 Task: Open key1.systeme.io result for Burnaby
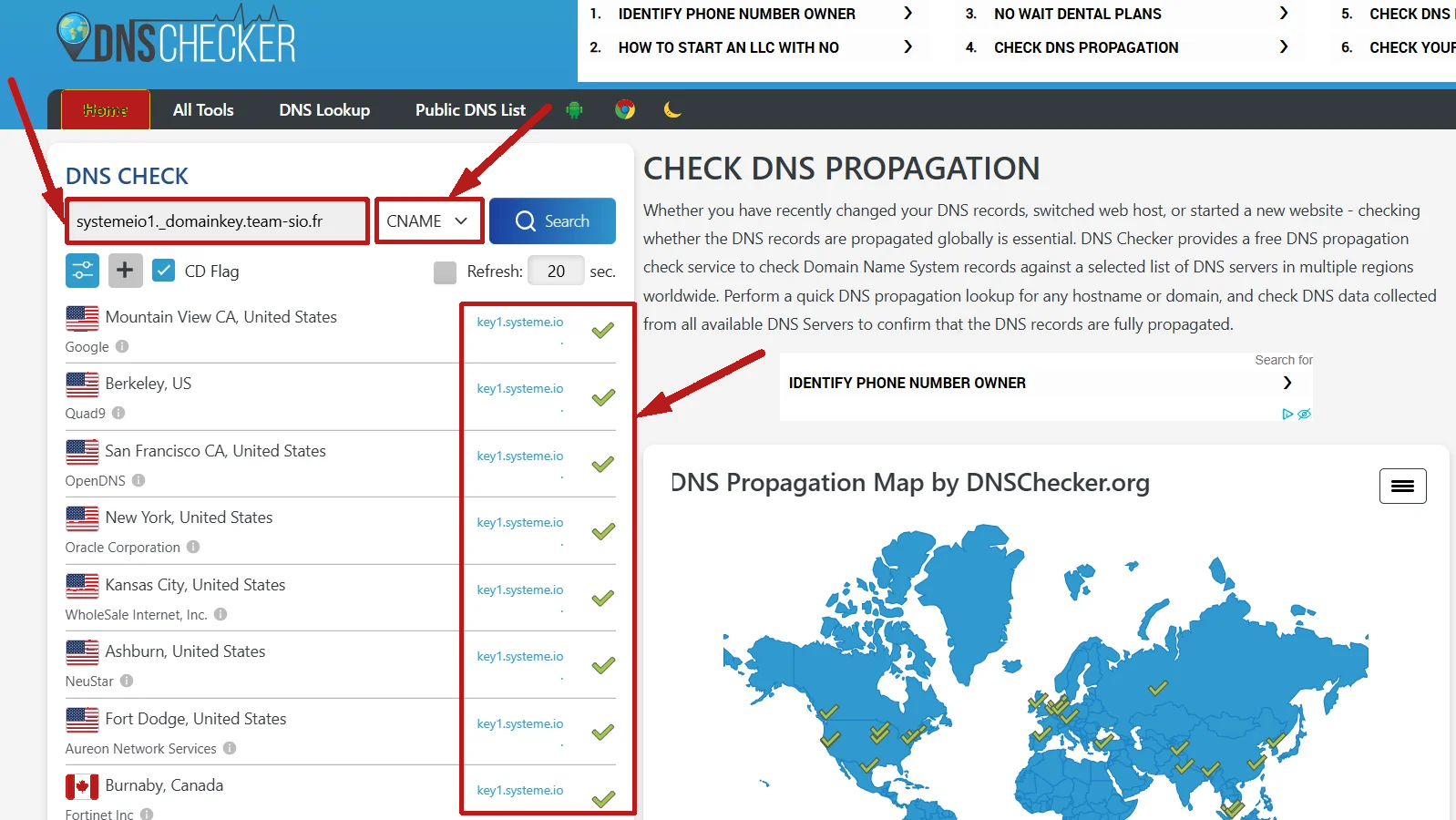click(x=520, y=790)
